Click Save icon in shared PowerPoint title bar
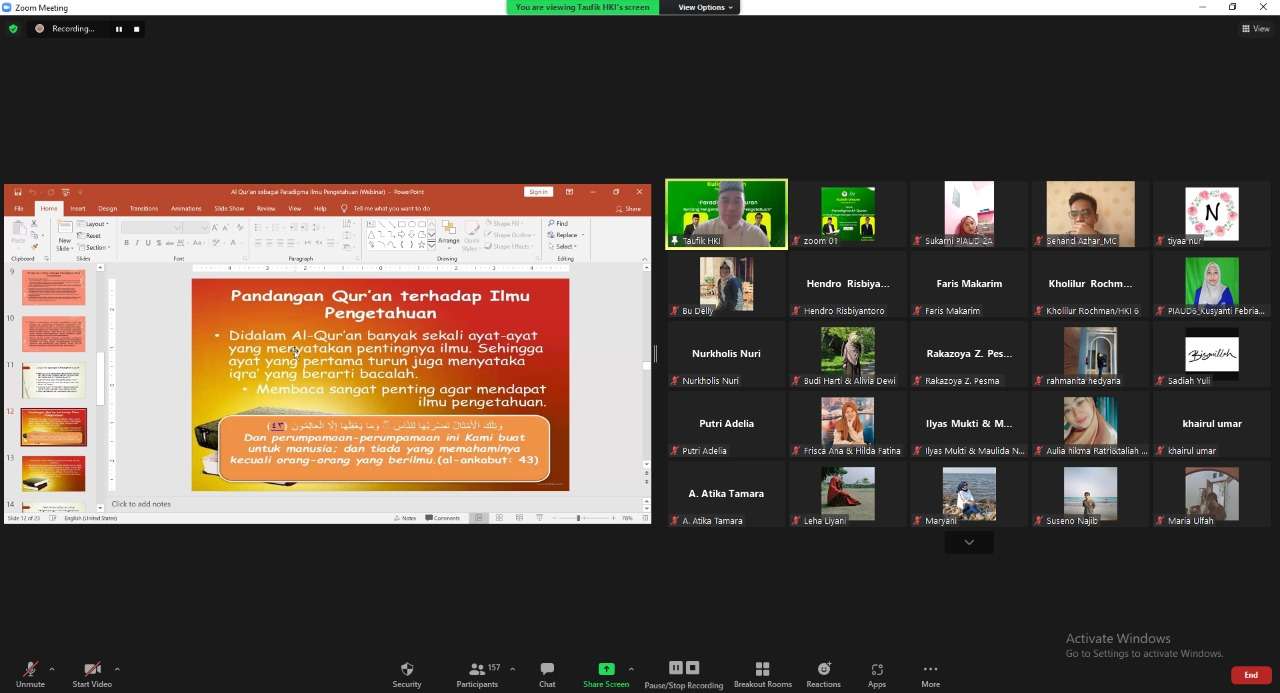The height and width of the screenshot is (693, 1280). pyautogui.click(x=18, y=192)
